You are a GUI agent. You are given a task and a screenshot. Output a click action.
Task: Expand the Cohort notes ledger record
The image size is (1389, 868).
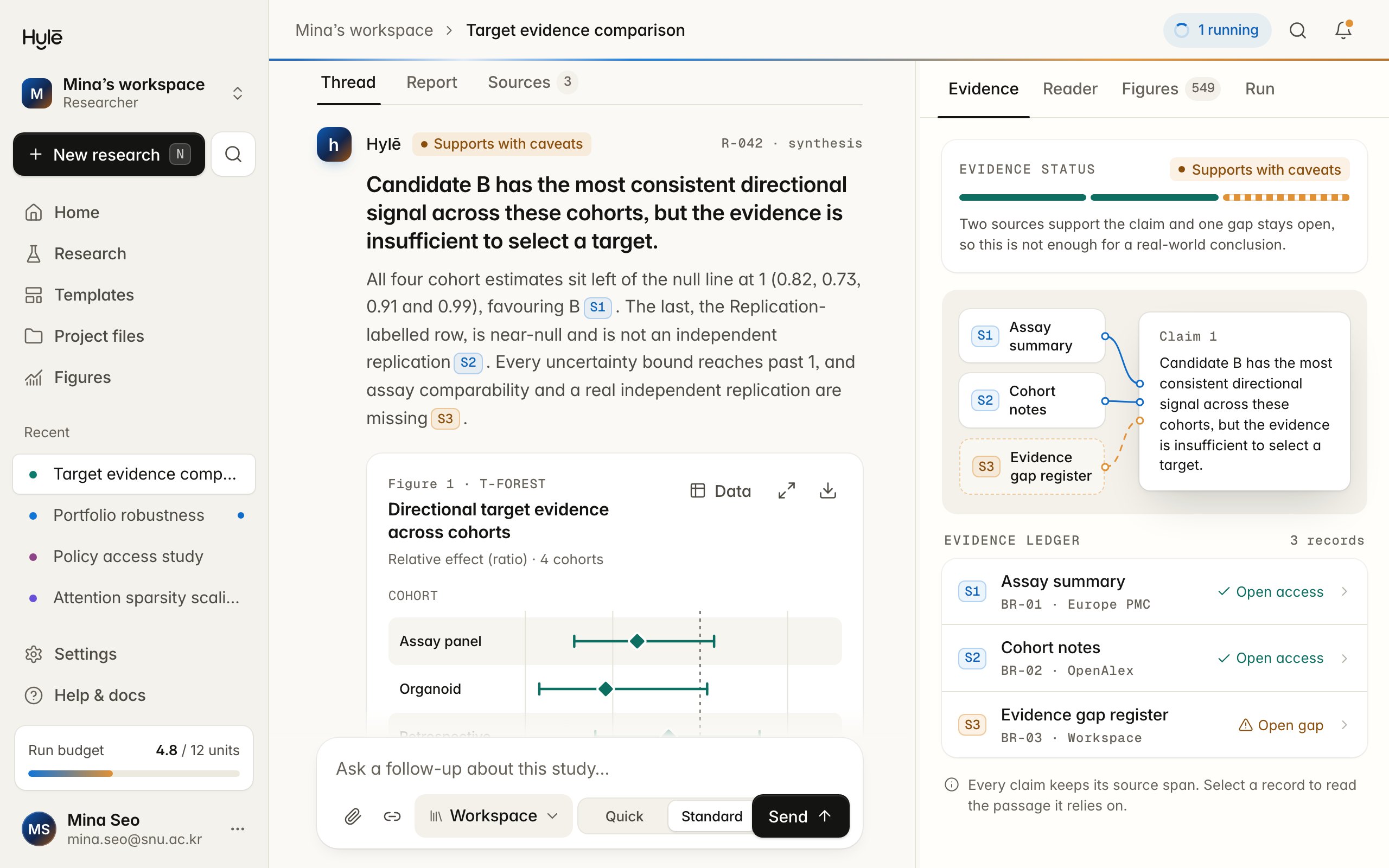(x=1154, y=658)
